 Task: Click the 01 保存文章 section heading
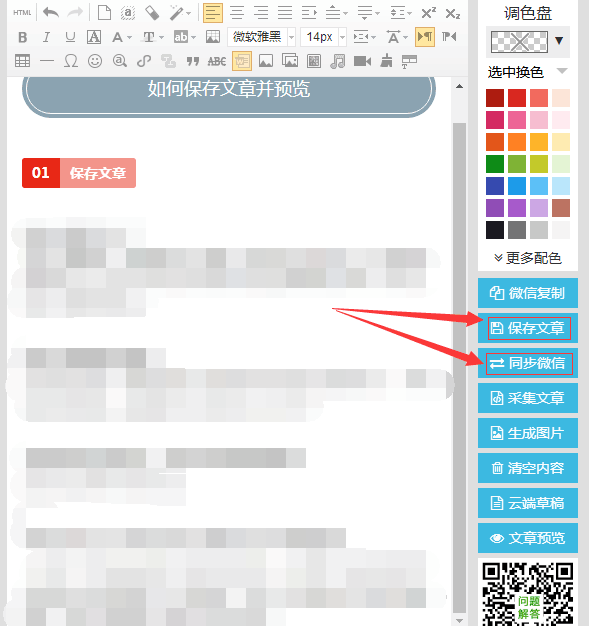(79, 173)
